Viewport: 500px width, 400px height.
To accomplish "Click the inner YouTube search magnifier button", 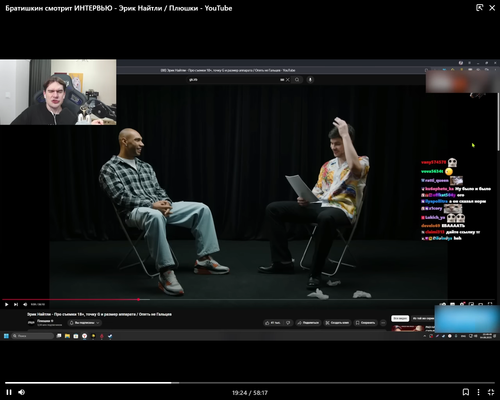I will click(297, 80).
